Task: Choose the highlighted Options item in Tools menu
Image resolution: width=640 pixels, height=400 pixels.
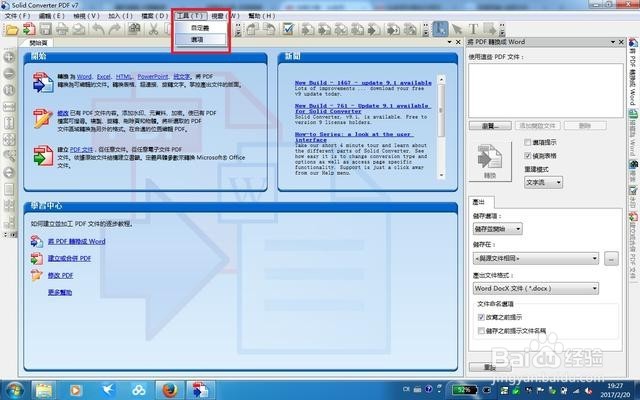Action: point(200,40)
